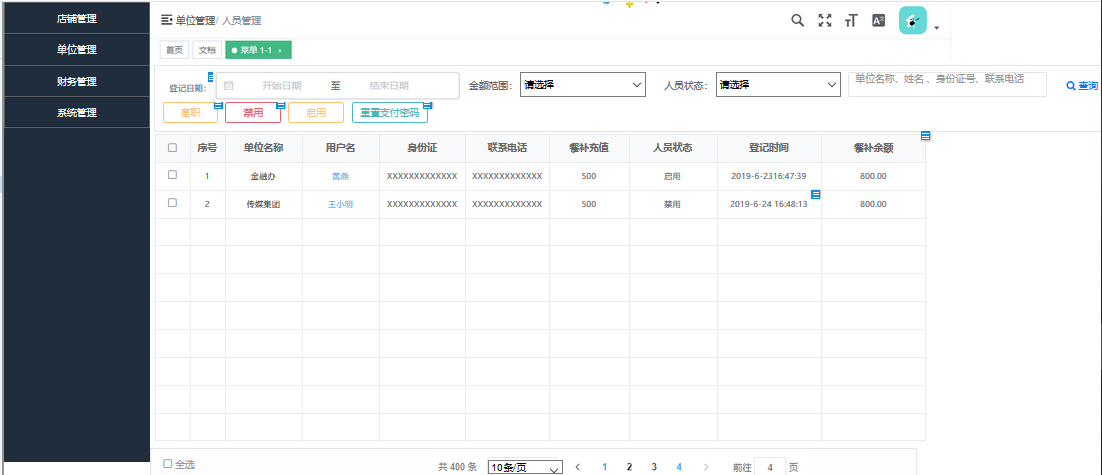Open user link 王小明
1102x475 pixels.
[x=340, y=204]
